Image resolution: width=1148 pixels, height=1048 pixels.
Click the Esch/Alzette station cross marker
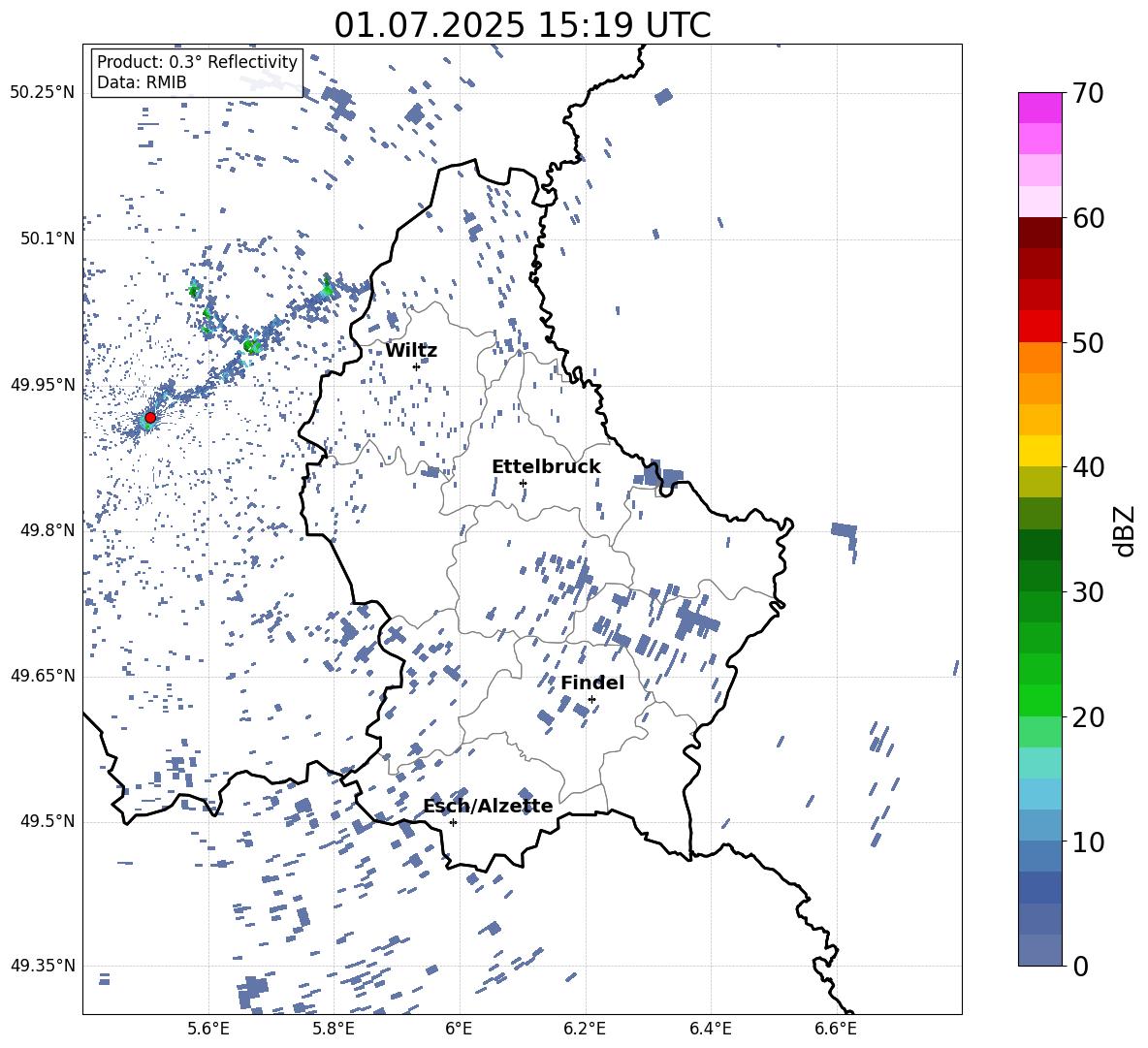pos(453,822)
